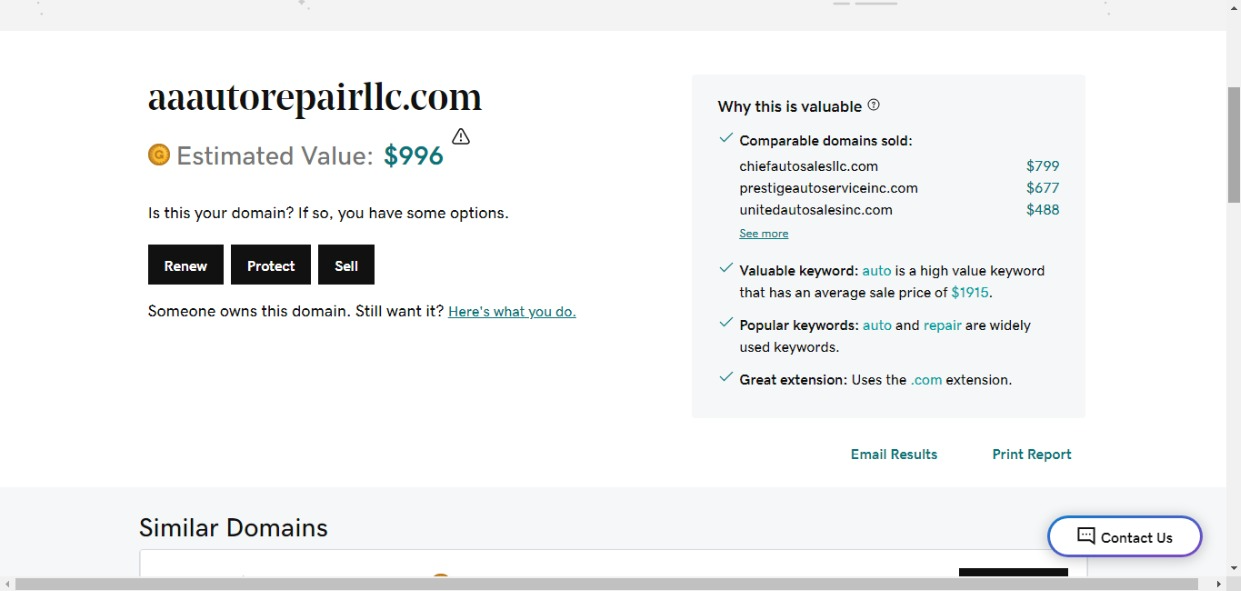This screenshot has width=1241, height=591.
Task: Click the checkmark beside Valuable keyword
Action: click(x=726, y=269)
